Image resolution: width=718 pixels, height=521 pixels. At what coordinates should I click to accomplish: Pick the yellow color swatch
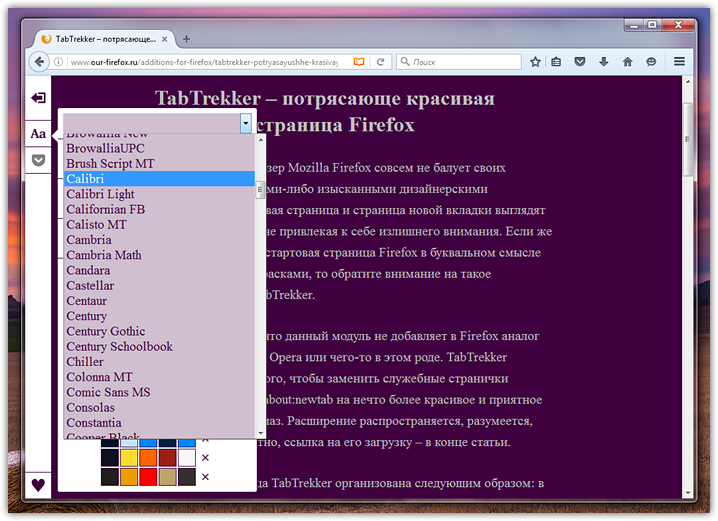click(x=129, y=458)
